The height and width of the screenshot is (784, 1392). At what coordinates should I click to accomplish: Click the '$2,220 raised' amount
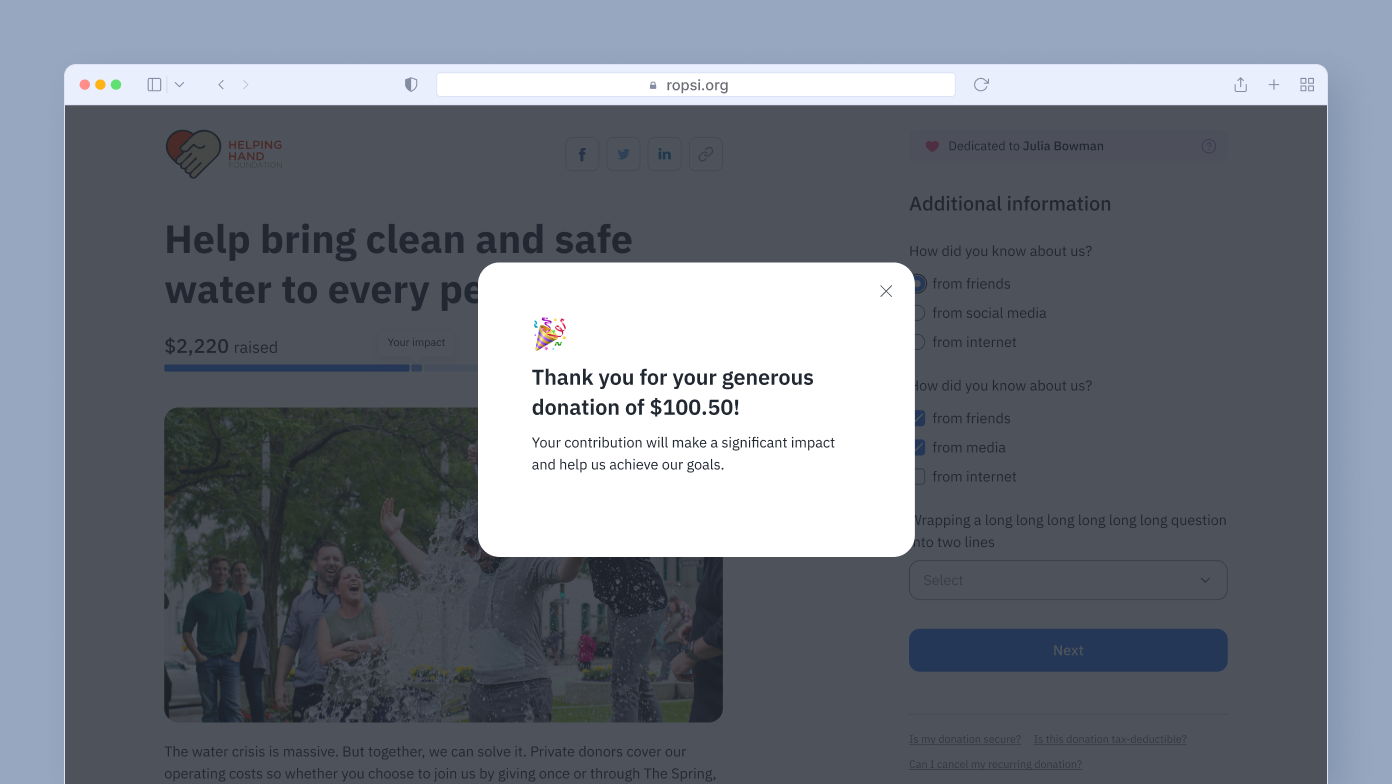[x=221, y=346]
